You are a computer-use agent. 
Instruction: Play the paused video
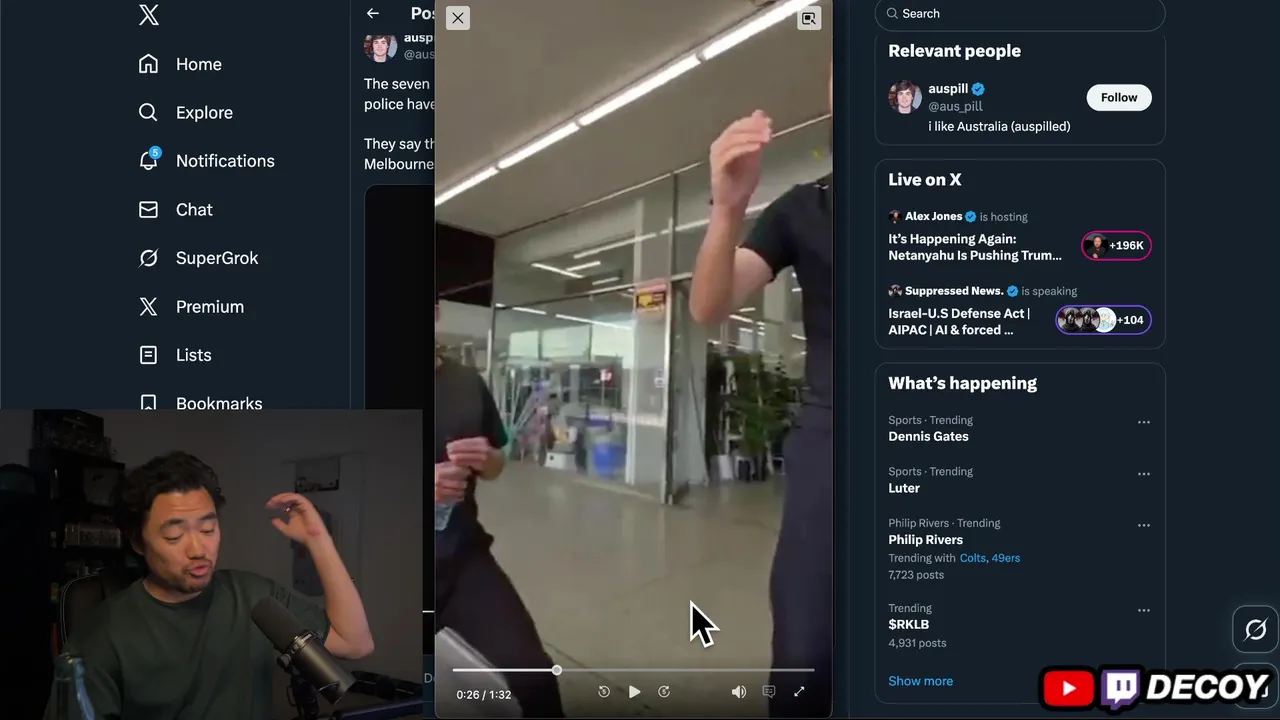(634, 691)
